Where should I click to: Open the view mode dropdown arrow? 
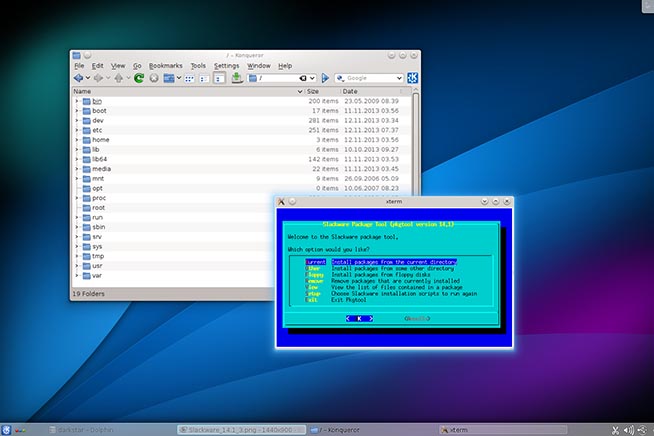click(x=179, y=78)
